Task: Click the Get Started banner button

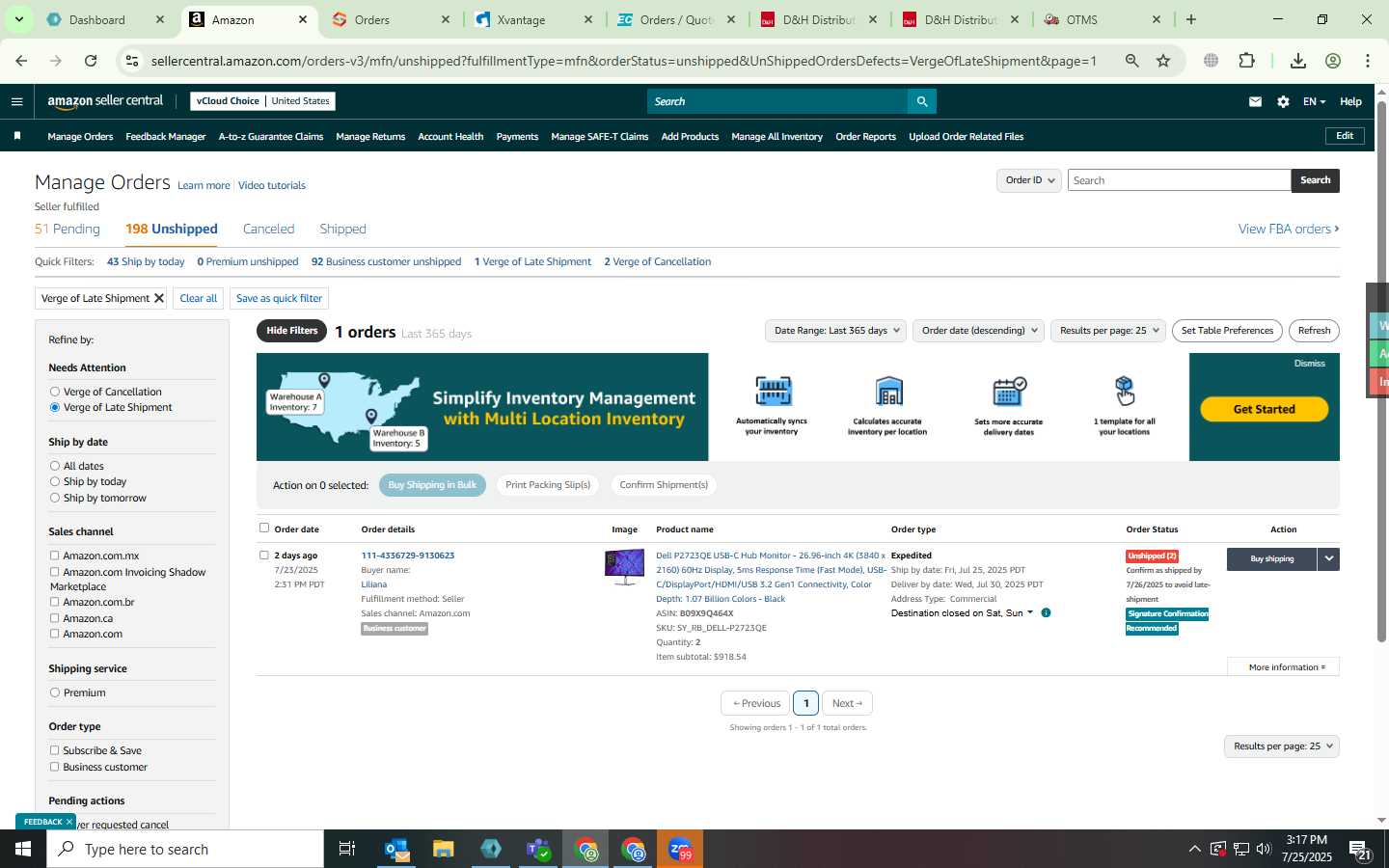Action: (x=1264, y=409)
